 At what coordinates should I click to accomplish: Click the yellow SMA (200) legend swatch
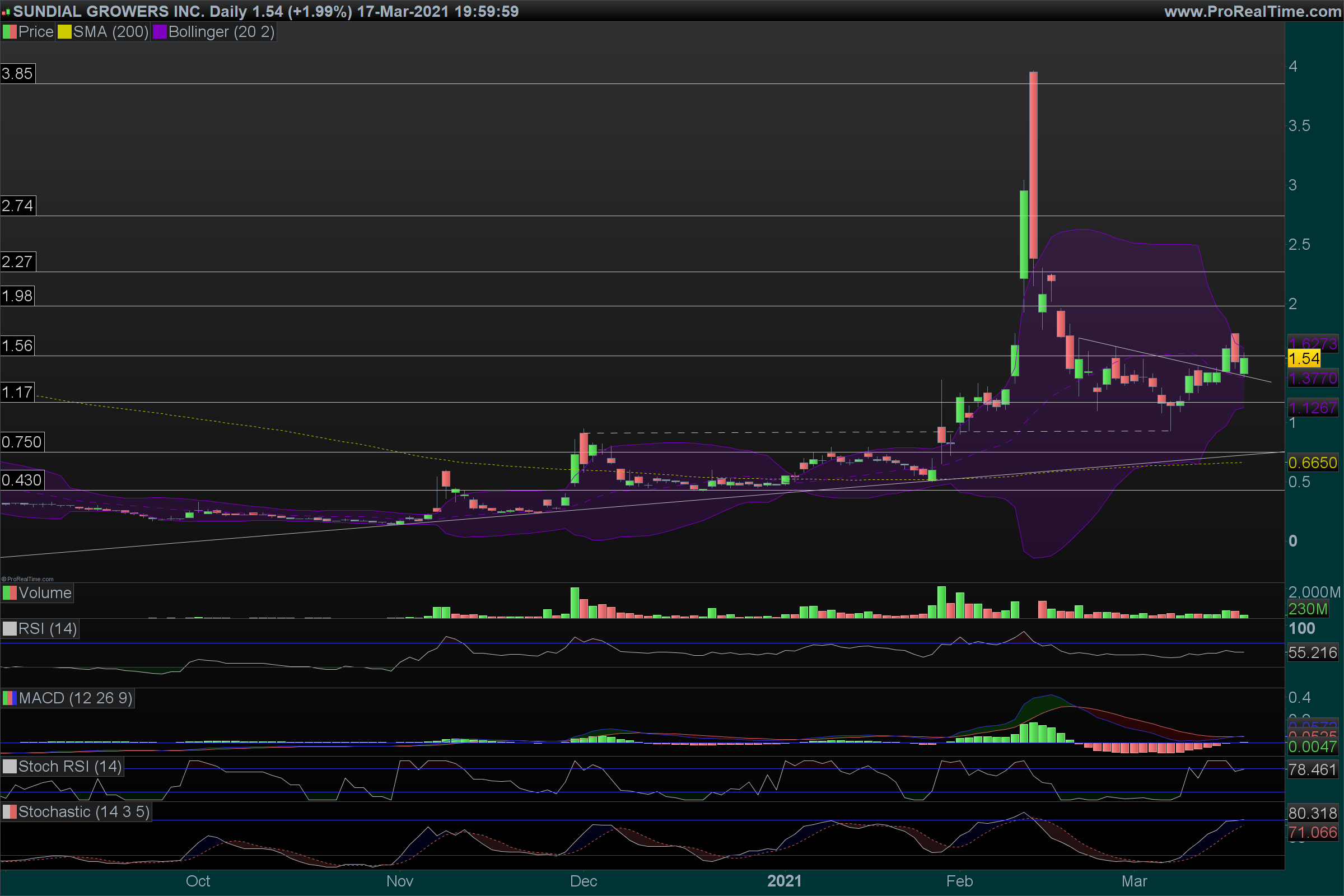[64, 32]
